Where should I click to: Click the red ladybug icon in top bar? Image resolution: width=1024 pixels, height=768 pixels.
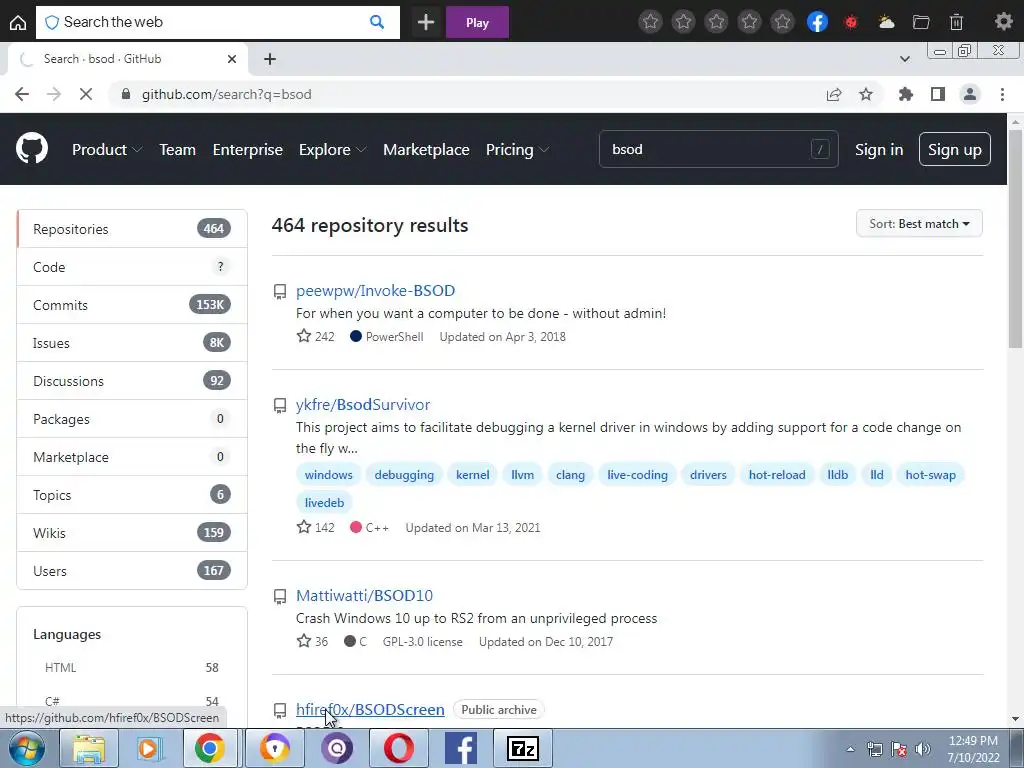click(x=851, y=22)
